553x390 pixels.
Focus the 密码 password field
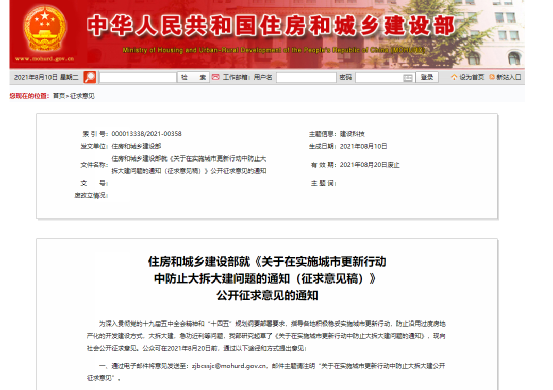pyautogui.click(x=384, y=78)
